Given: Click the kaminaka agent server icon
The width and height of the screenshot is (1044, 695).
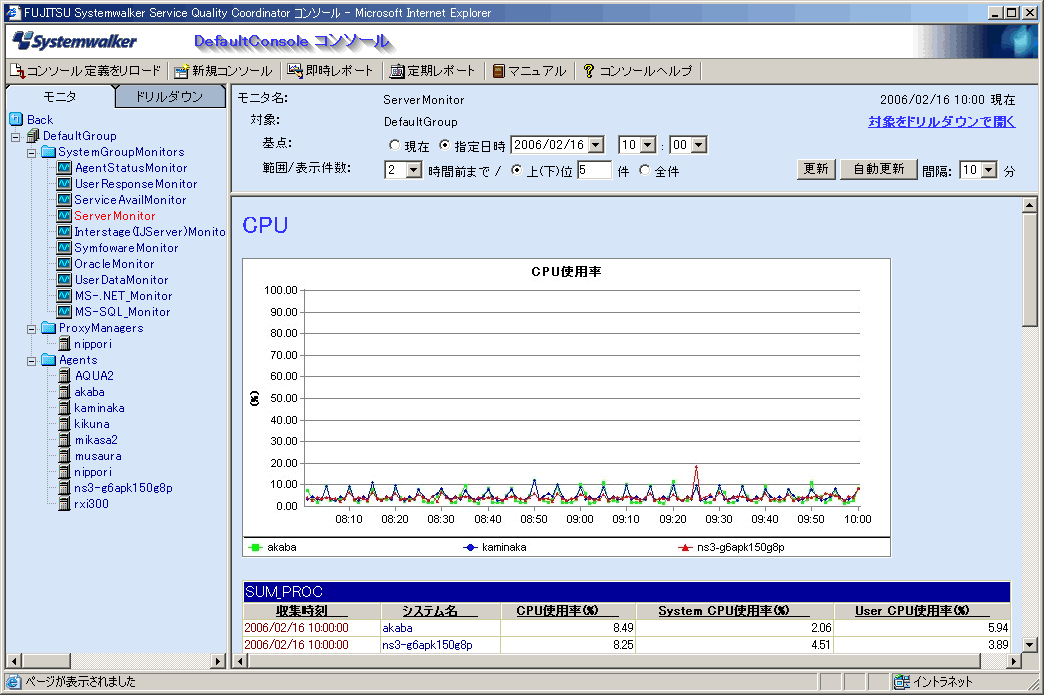Looking at the screenshot, I should [x=64, y=407].
